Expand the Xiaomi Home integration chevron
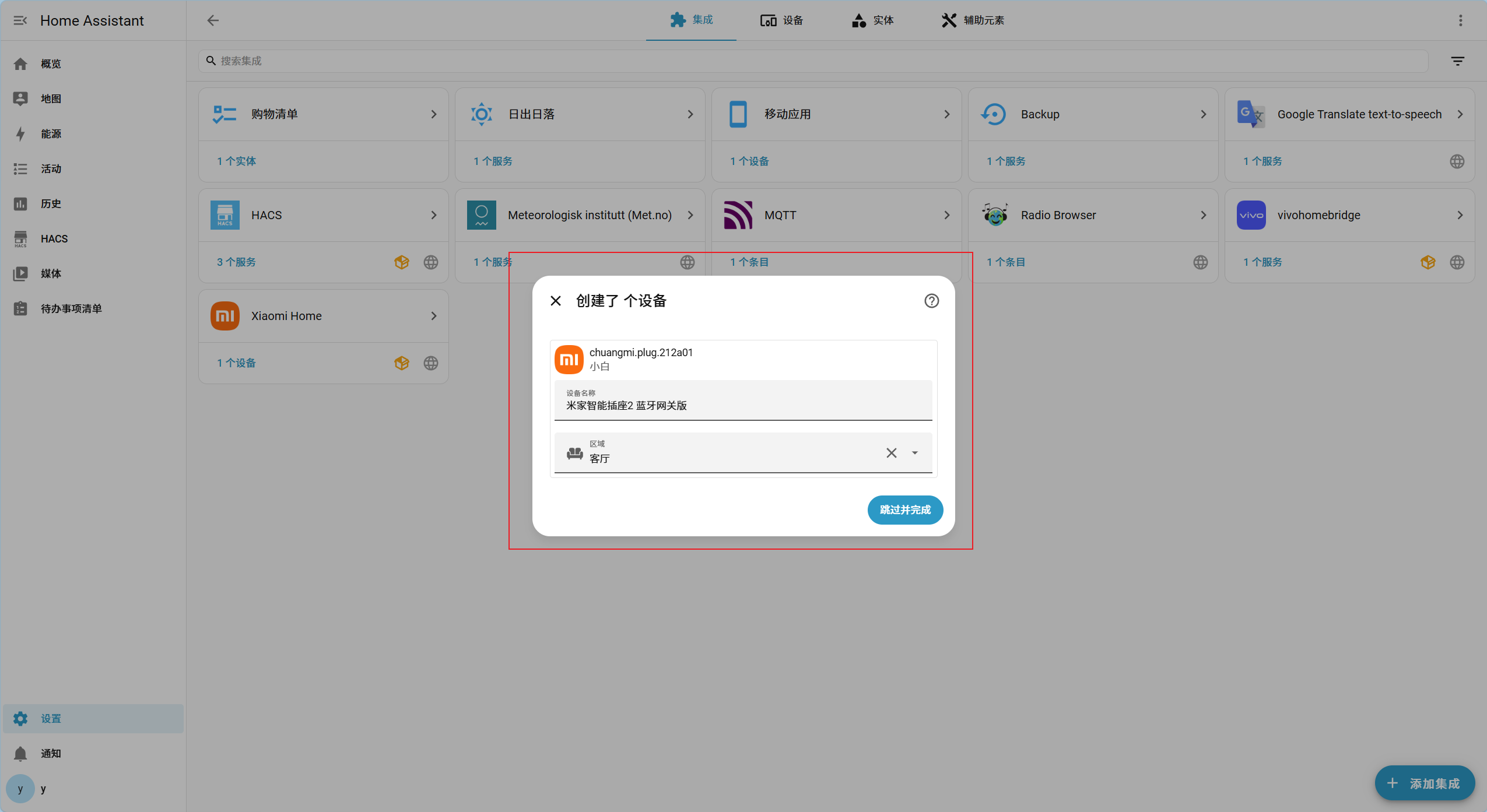This screenshot has width=1487, height=812. coord(433,315)
